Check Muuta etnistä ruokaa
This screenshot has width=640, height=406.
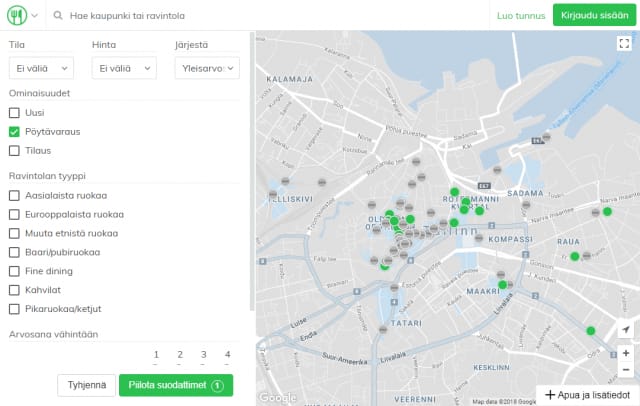coord(14,233)
